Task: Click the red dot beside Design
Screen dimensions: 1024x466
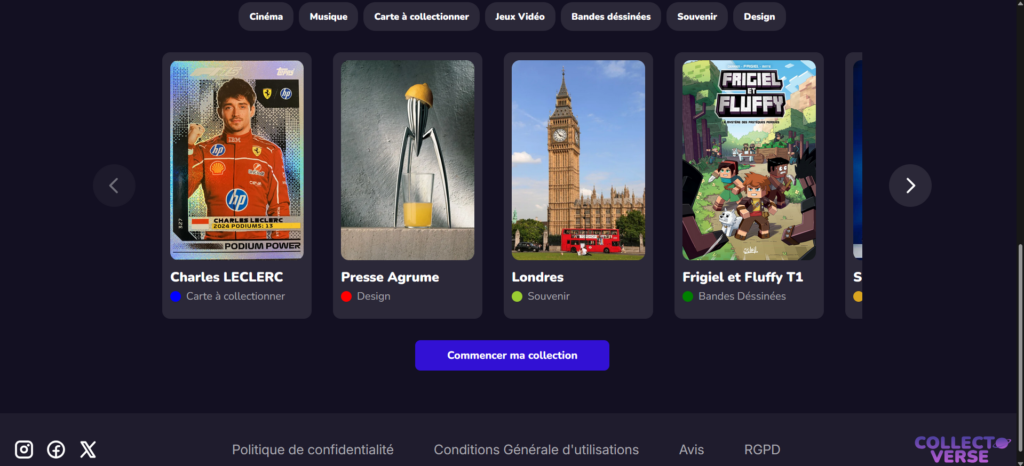Action: [346, 296]
